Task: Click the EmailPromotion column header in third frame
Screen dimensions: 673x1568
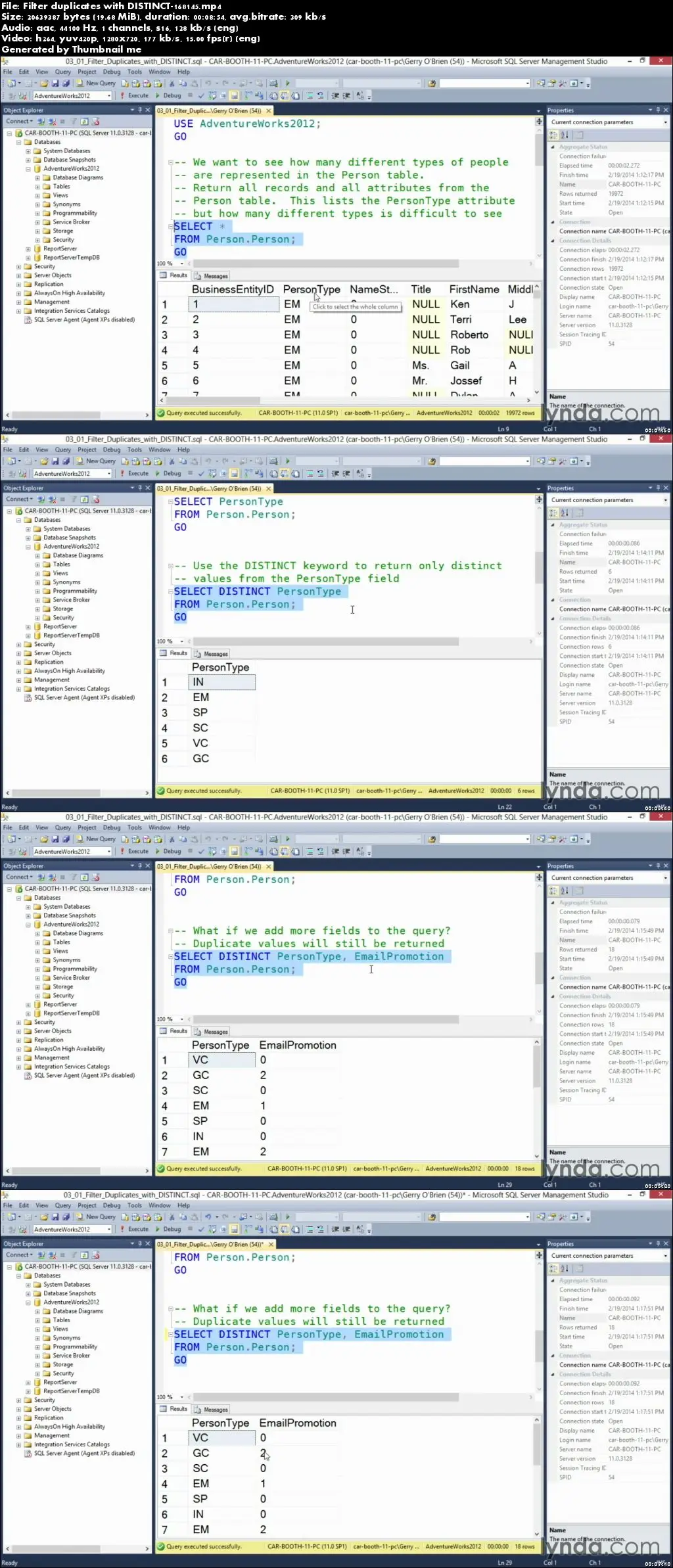Action: pos(298,1046)
